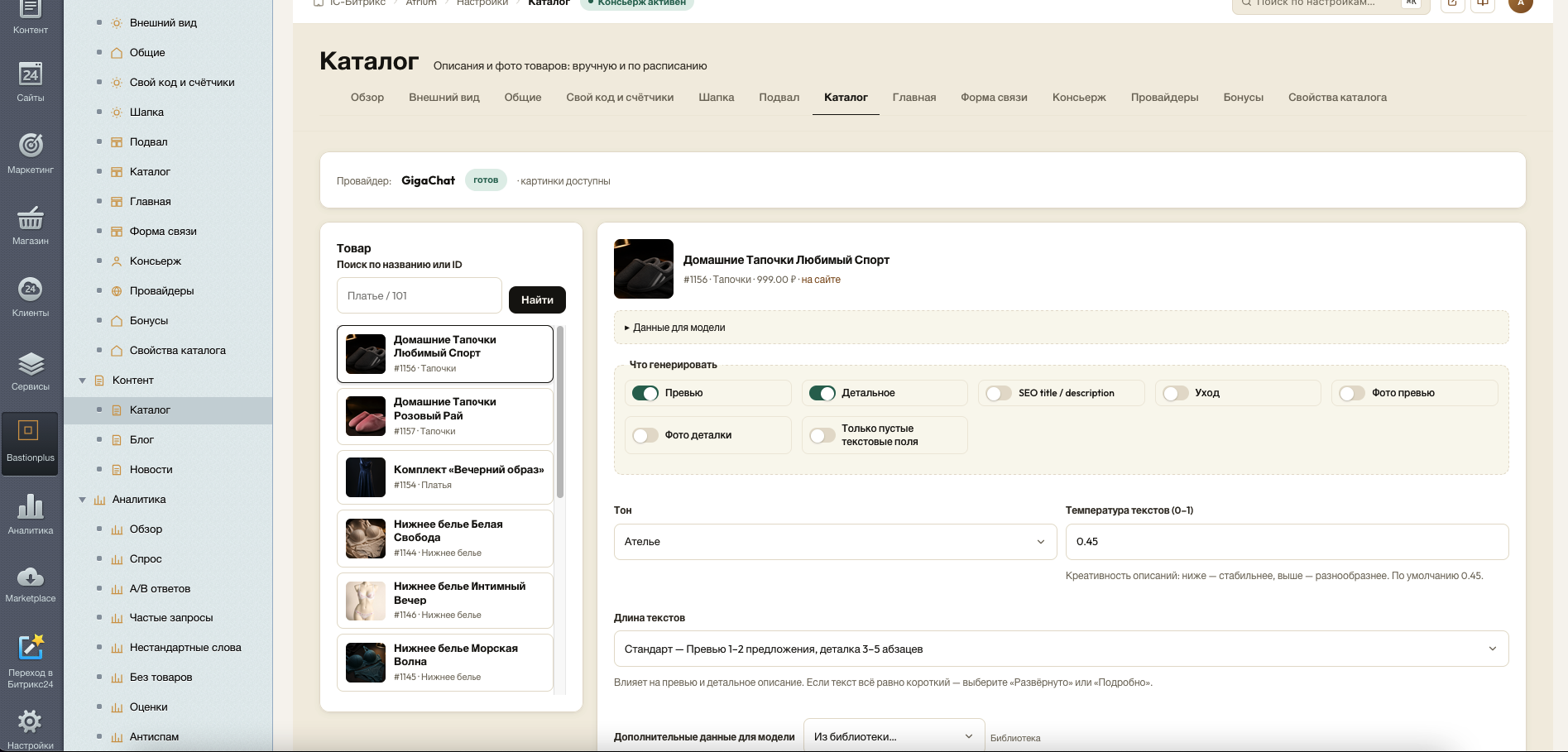Collapse the Контент tree node
Viewport: 1568px width, 752px height.
coord(82,381)
